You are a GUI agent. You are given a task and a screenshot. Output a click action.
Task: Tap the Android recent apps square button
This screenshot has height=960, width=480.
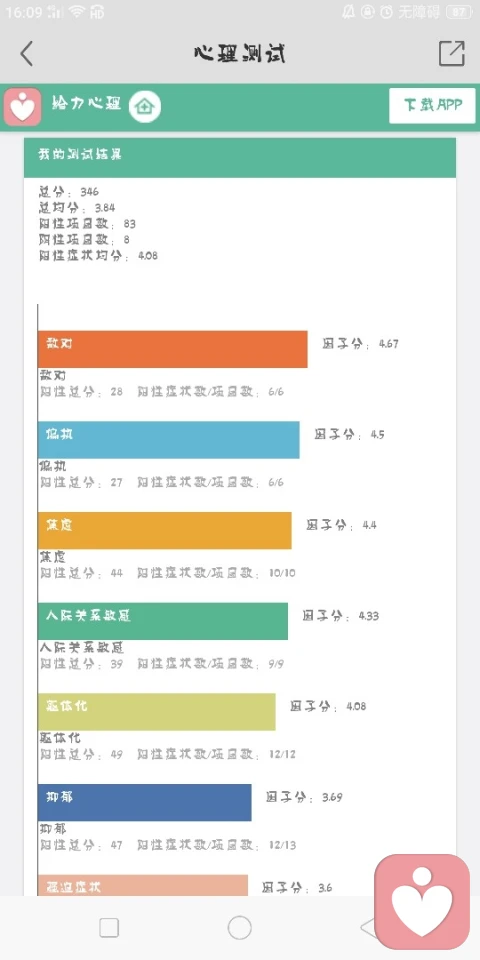point(109,928)
